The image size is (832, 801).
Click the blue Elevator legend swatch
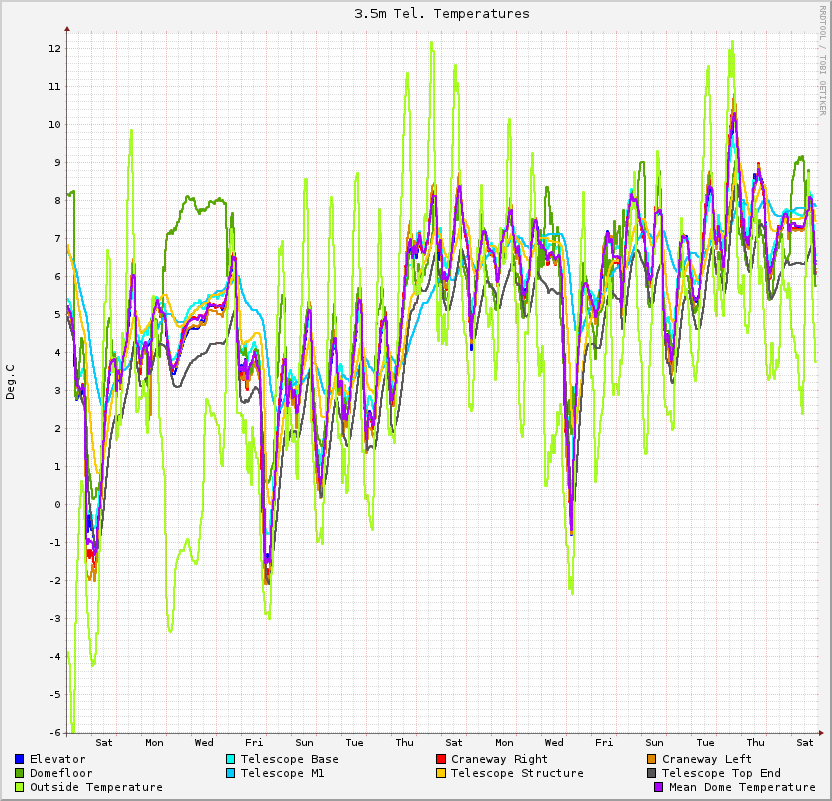point(20,759)
